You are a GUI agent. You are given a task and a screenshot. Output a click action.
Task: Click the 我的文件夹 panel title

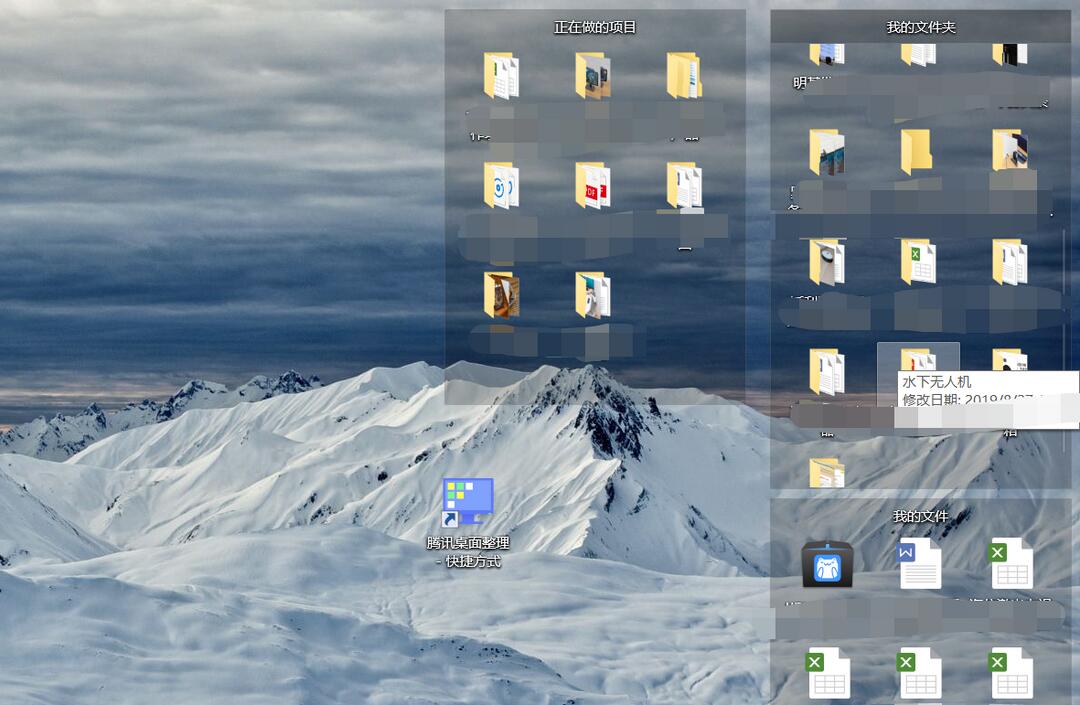click(921, 27)
